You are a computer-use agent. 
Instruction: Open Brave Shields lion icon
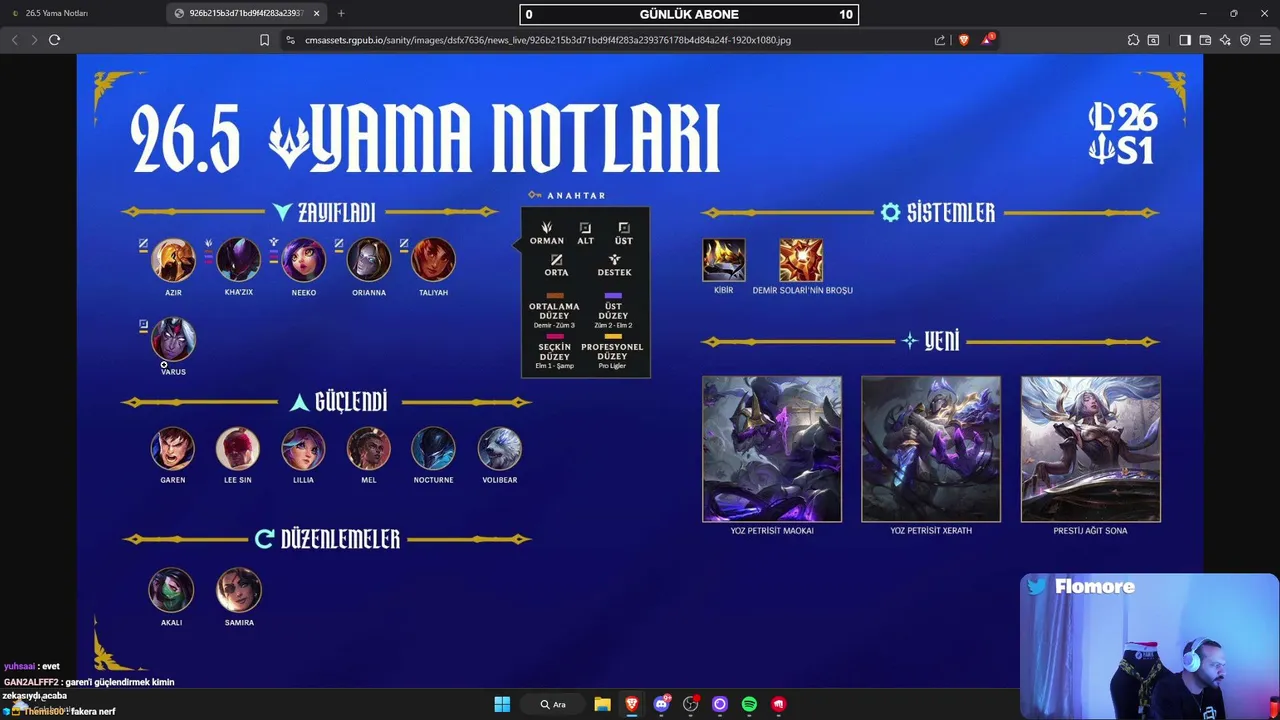pyautogui.click(x=964, y=40)
